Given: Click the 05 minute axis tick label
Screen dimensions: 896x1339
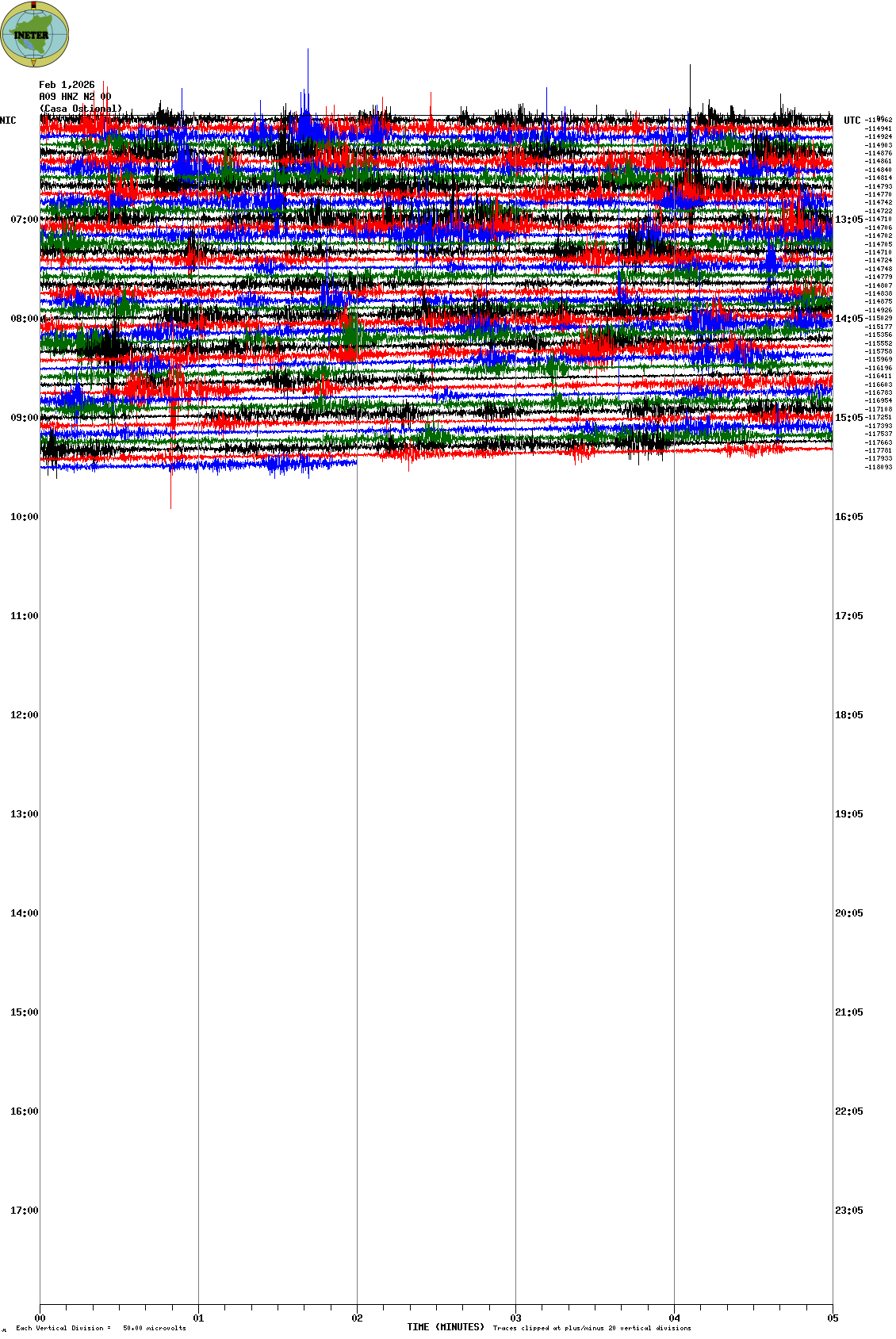Looking at the screenshot, I should click(832, 1318).
